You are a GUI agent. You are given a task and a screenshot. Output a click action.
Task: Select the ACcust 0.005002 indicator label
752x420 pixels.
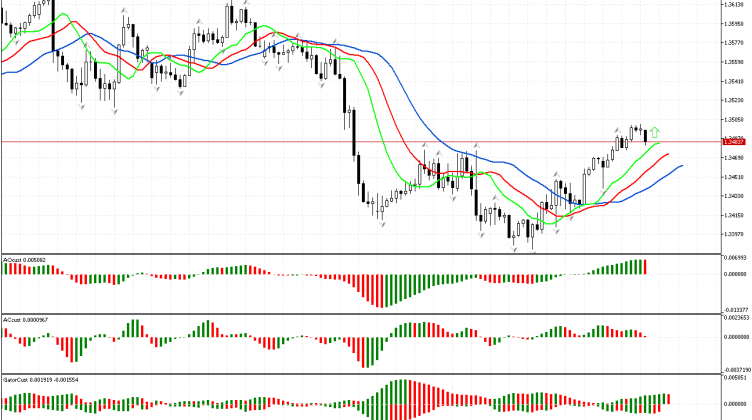pos(24,259)
